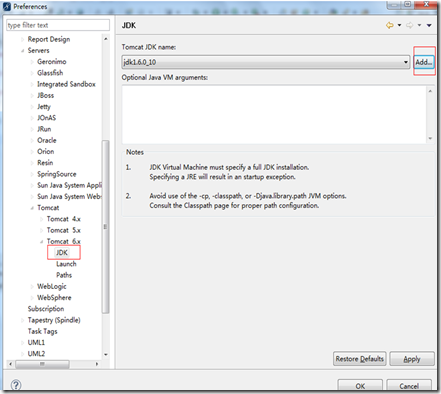Click the forward navigation arrow icon
Image resolution: width=441 pixels, height=394 pixels.
click(409, 25)
